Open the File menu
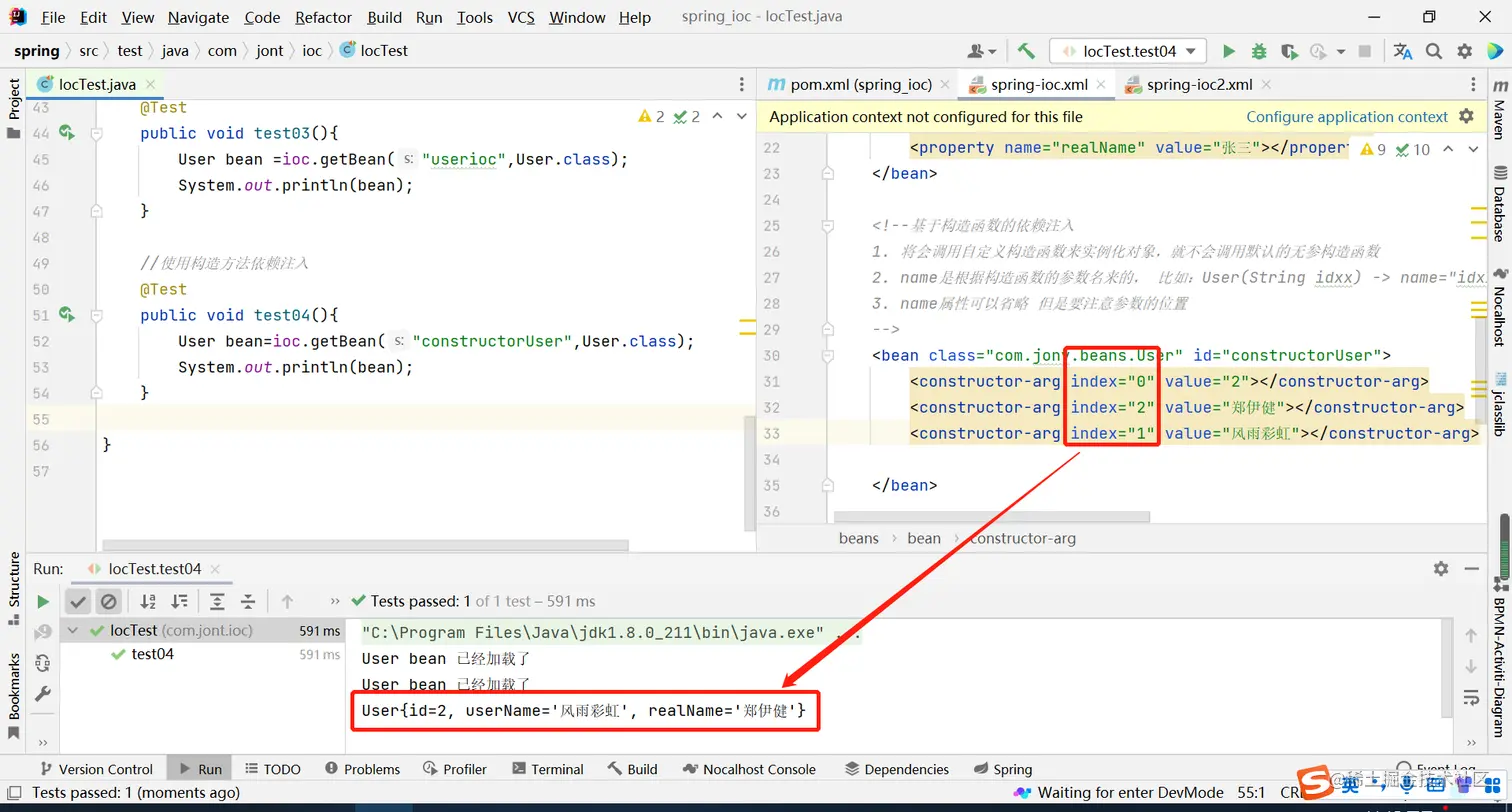The image size is (1512, 812). tap(53, 17)
